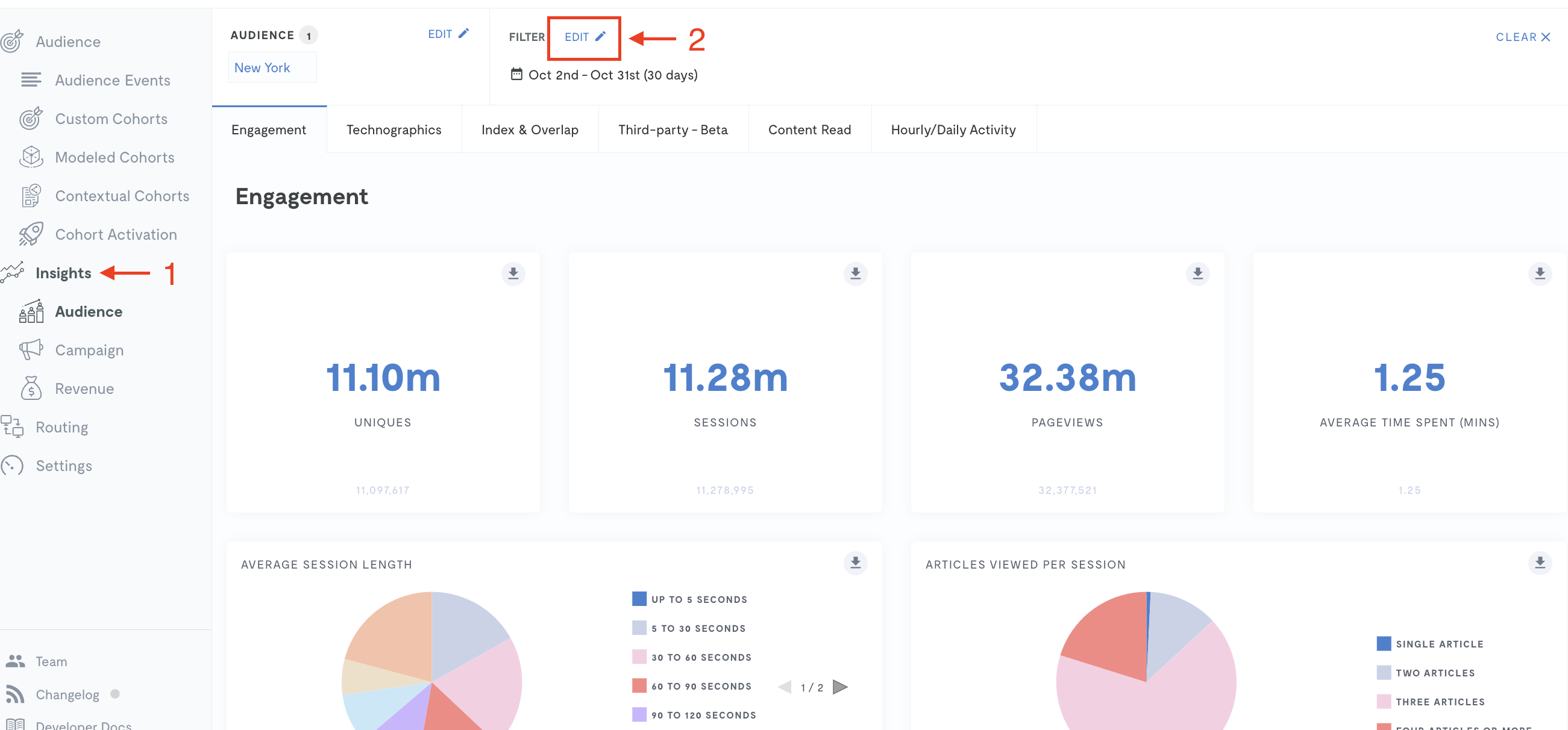Open the Revenue insights page
The image size is (1568, 730).
84,388
